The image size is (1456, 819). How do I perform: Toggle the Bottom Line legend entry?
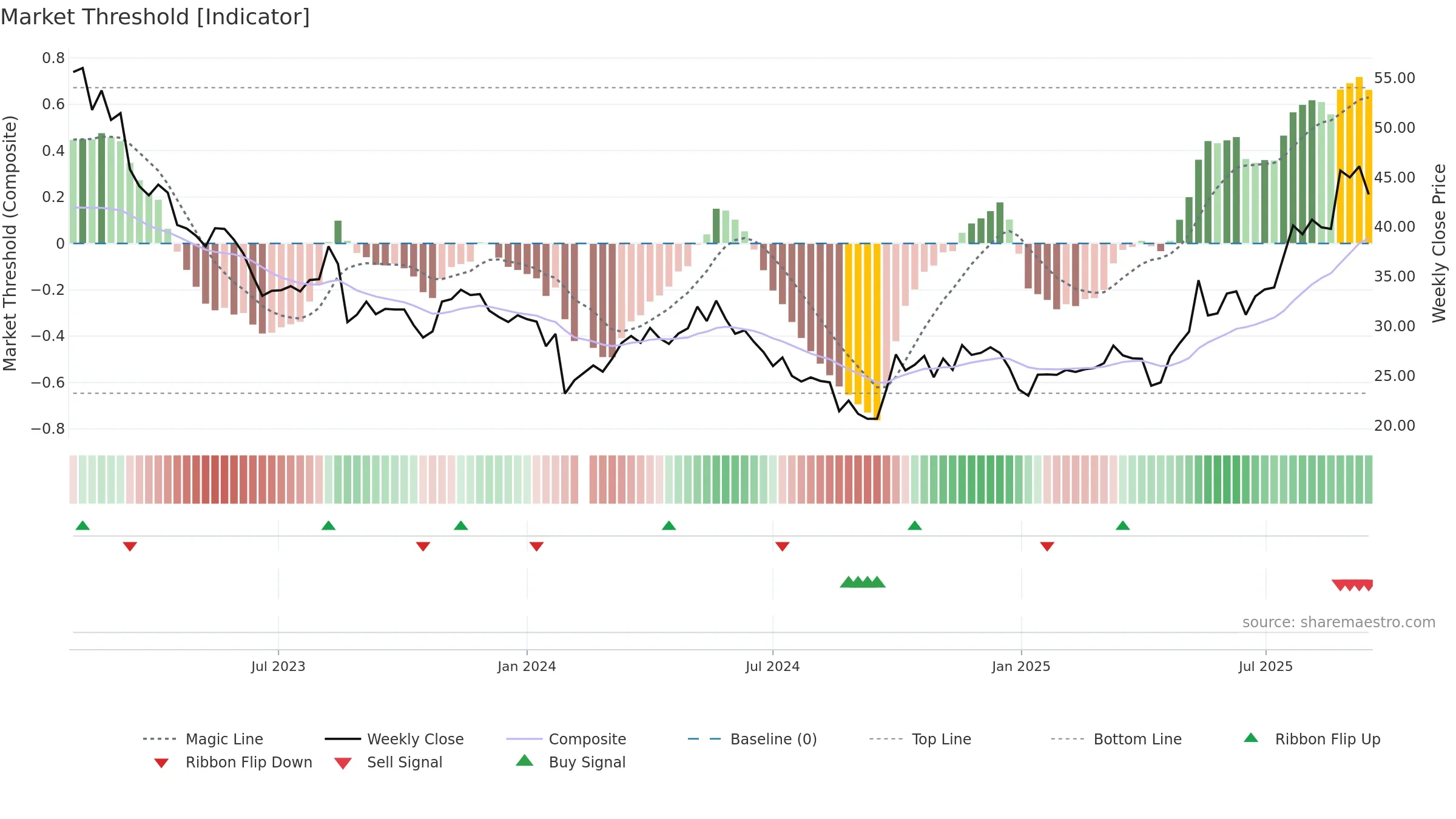coord(1116,739)
